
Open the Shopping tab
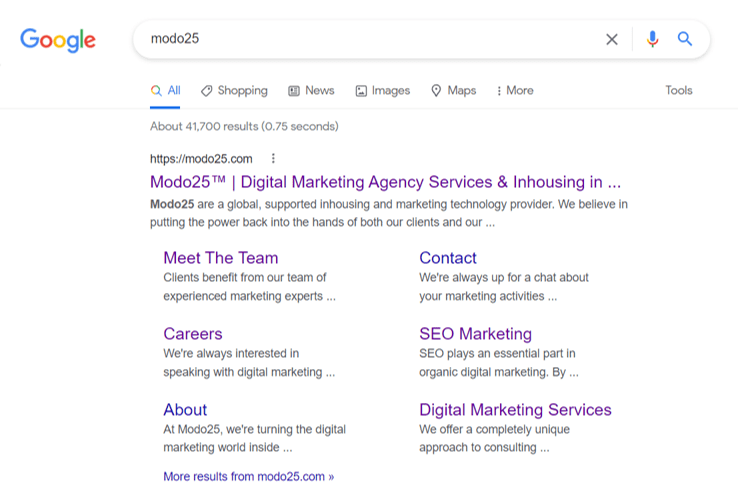(x=234, y=90)
